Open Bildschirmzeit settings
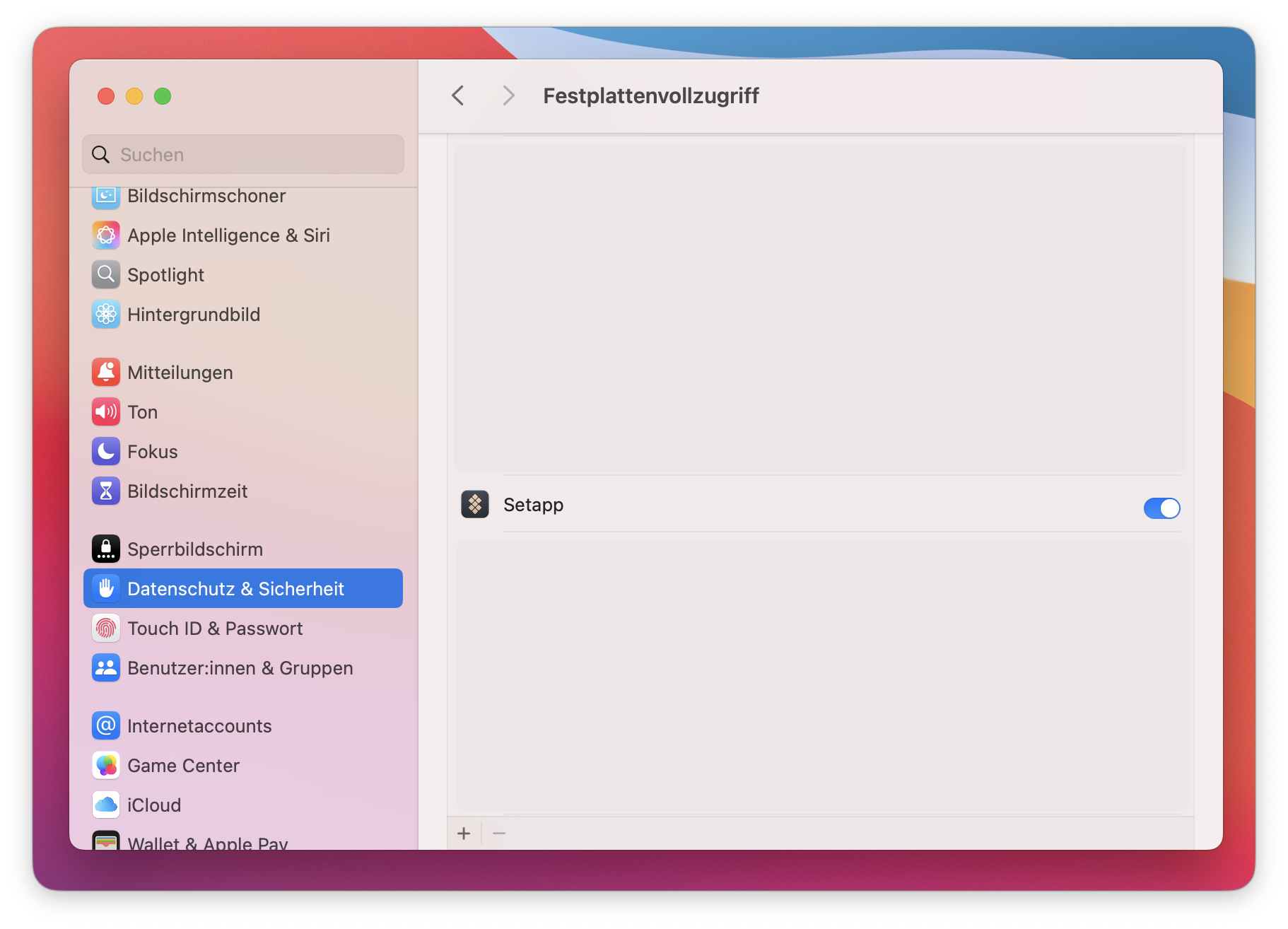This screenshot has height=929, width=1288. pos(187,491)
